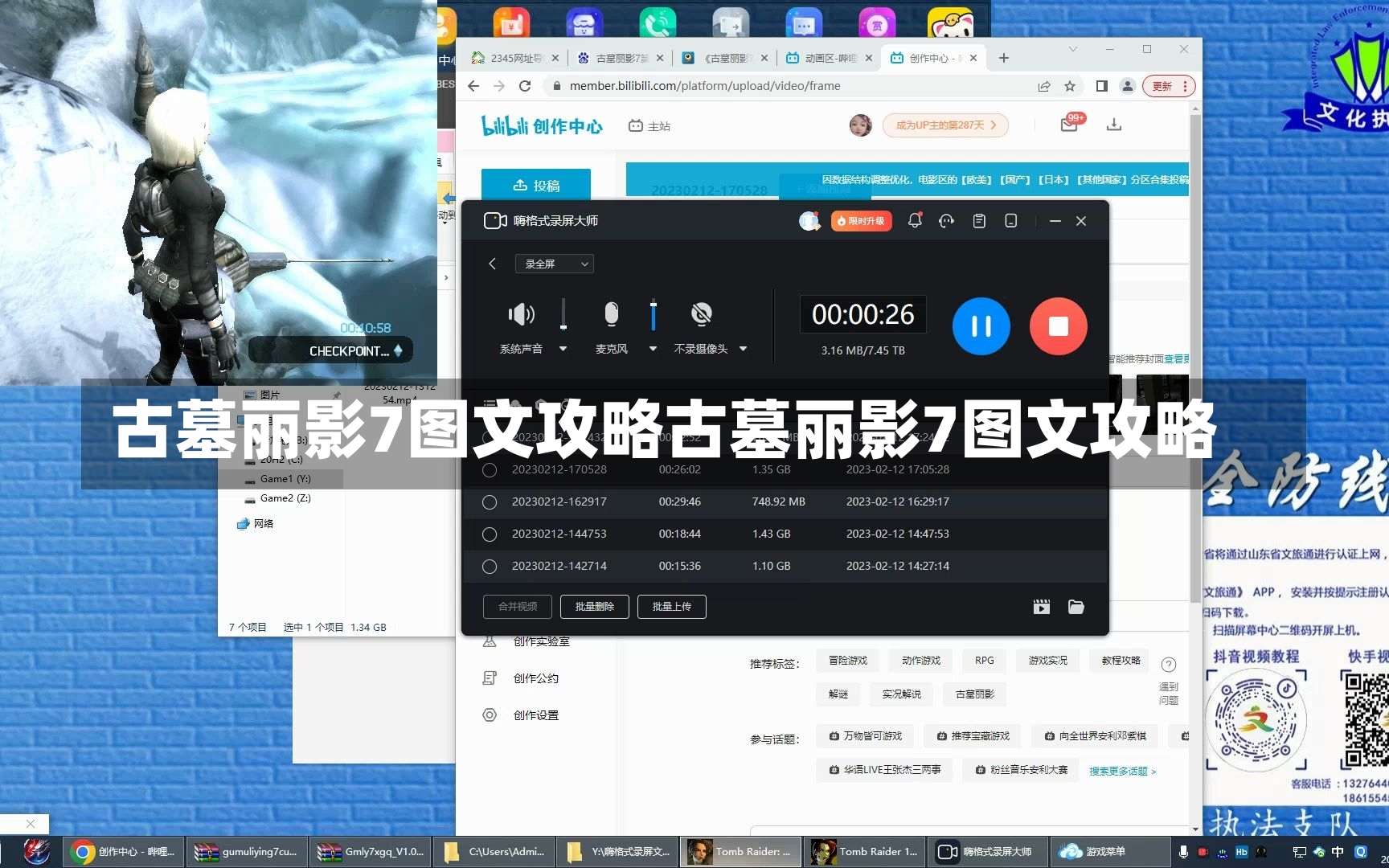Open 游戏菜单 taskbar item
This screenshot has width=1389, height=868.
(x=1112, y=852)
